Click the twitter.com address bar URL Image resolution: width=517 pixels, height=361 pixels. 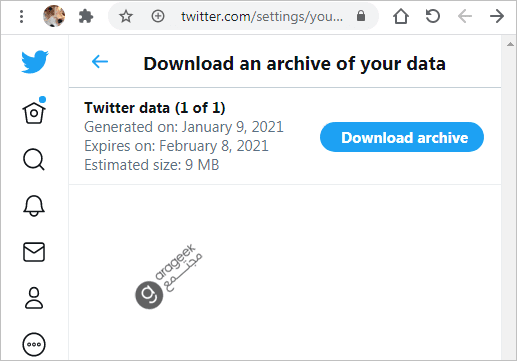pyautogui.click(x=262, y=16)
